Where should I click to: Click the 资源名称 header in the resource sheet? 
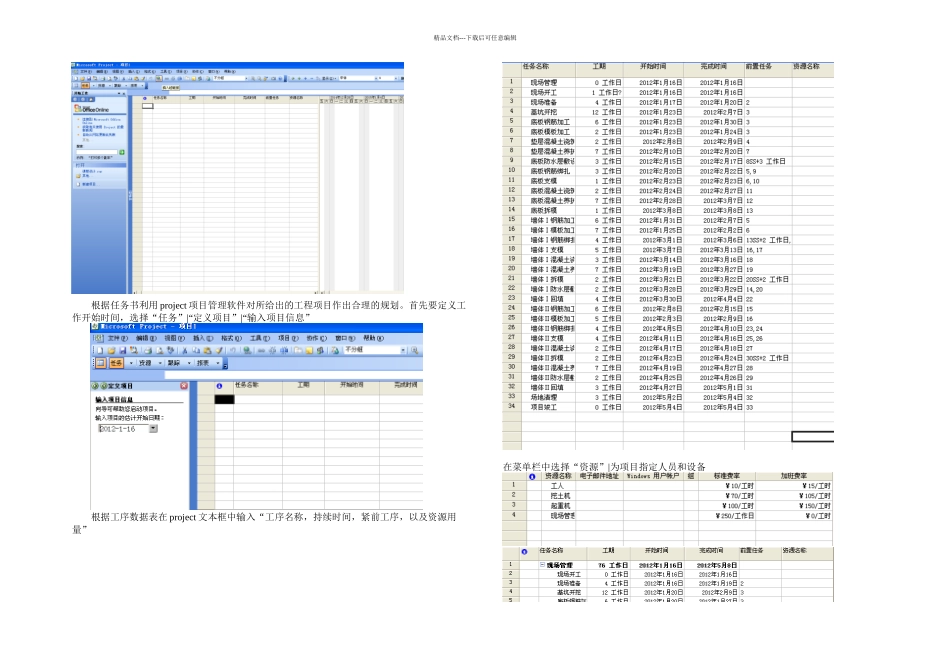coord(558,476)
